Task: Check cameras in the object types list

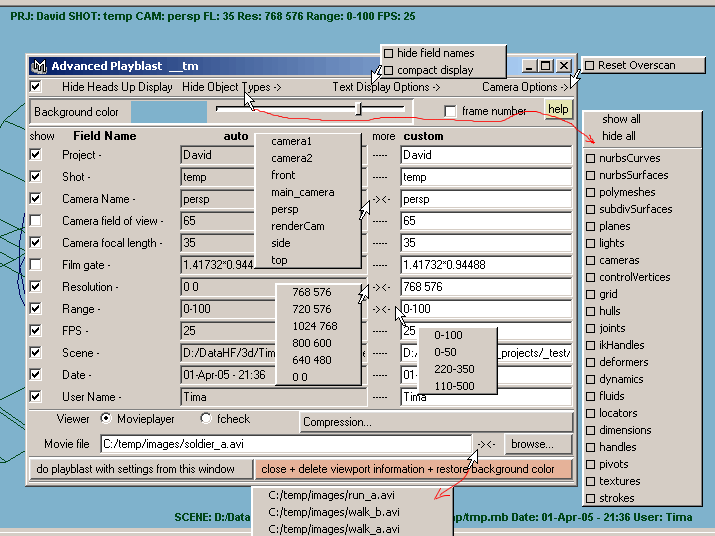Action: (591, 260)
